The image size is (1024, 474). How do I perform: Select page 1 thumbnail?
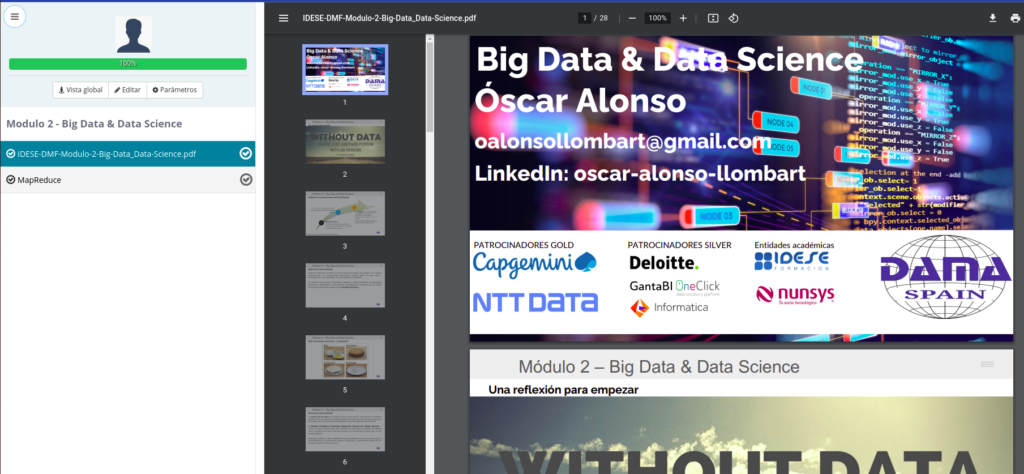(x=345, y=69)
